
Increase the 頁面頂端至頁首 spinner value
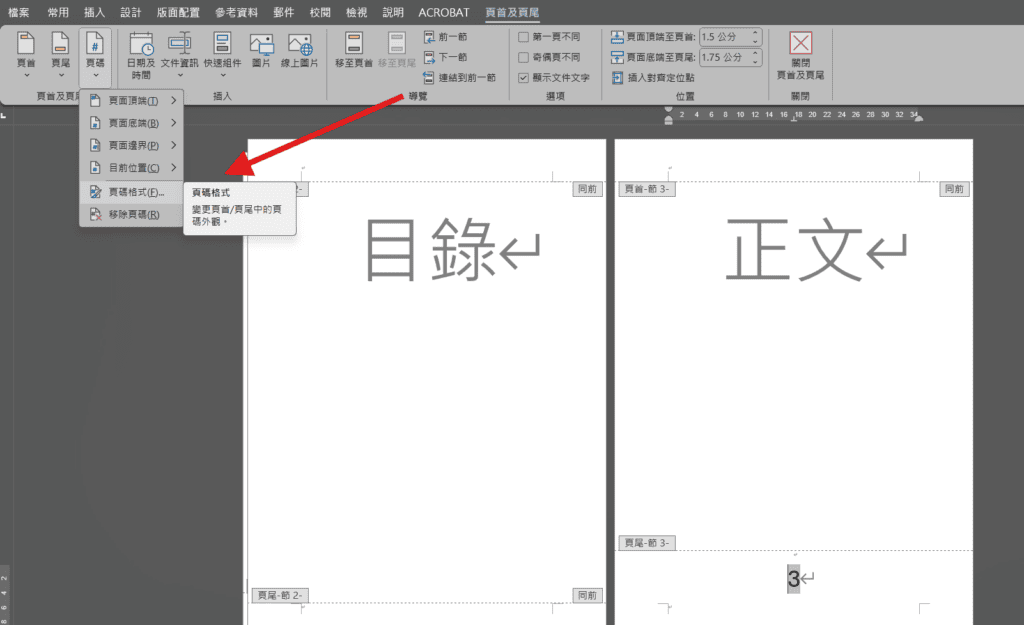[x=755, y=32]
